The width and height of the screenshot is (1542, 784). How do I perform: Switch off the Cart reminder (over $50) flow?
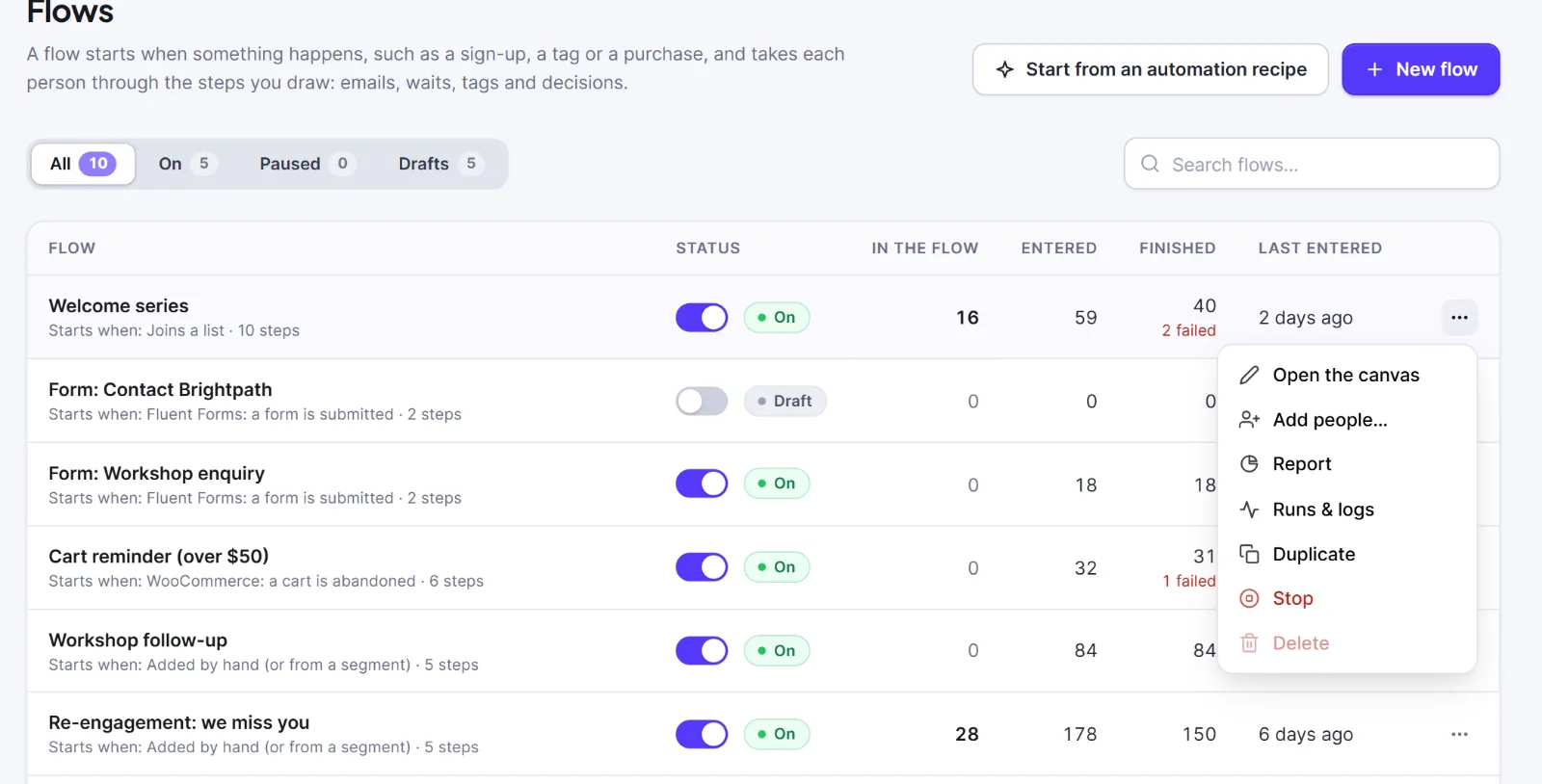(x=702, y=567)
